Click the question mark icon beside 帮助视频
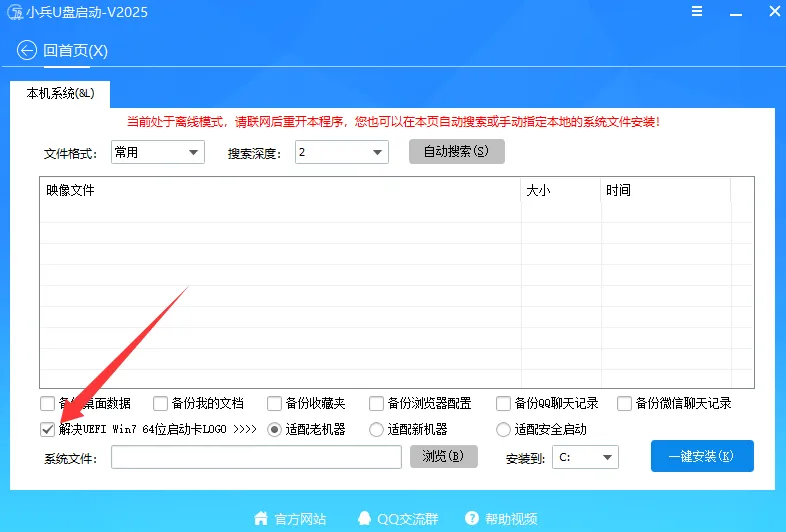This screenshot has height=532, width=786. (x=472, y=518)
